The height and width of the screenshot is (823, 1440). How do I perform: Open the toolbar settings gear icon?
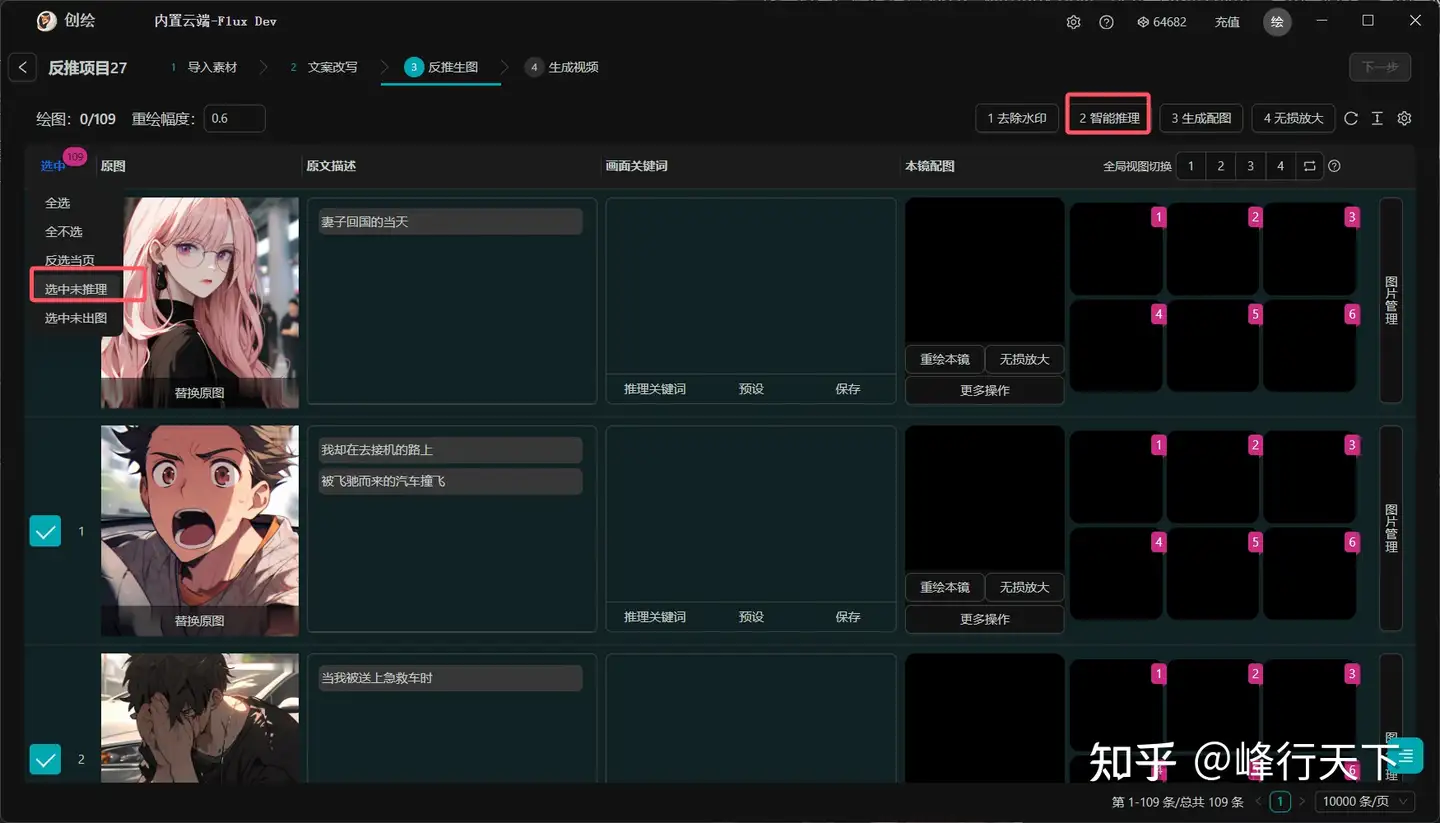[1404, 118]
